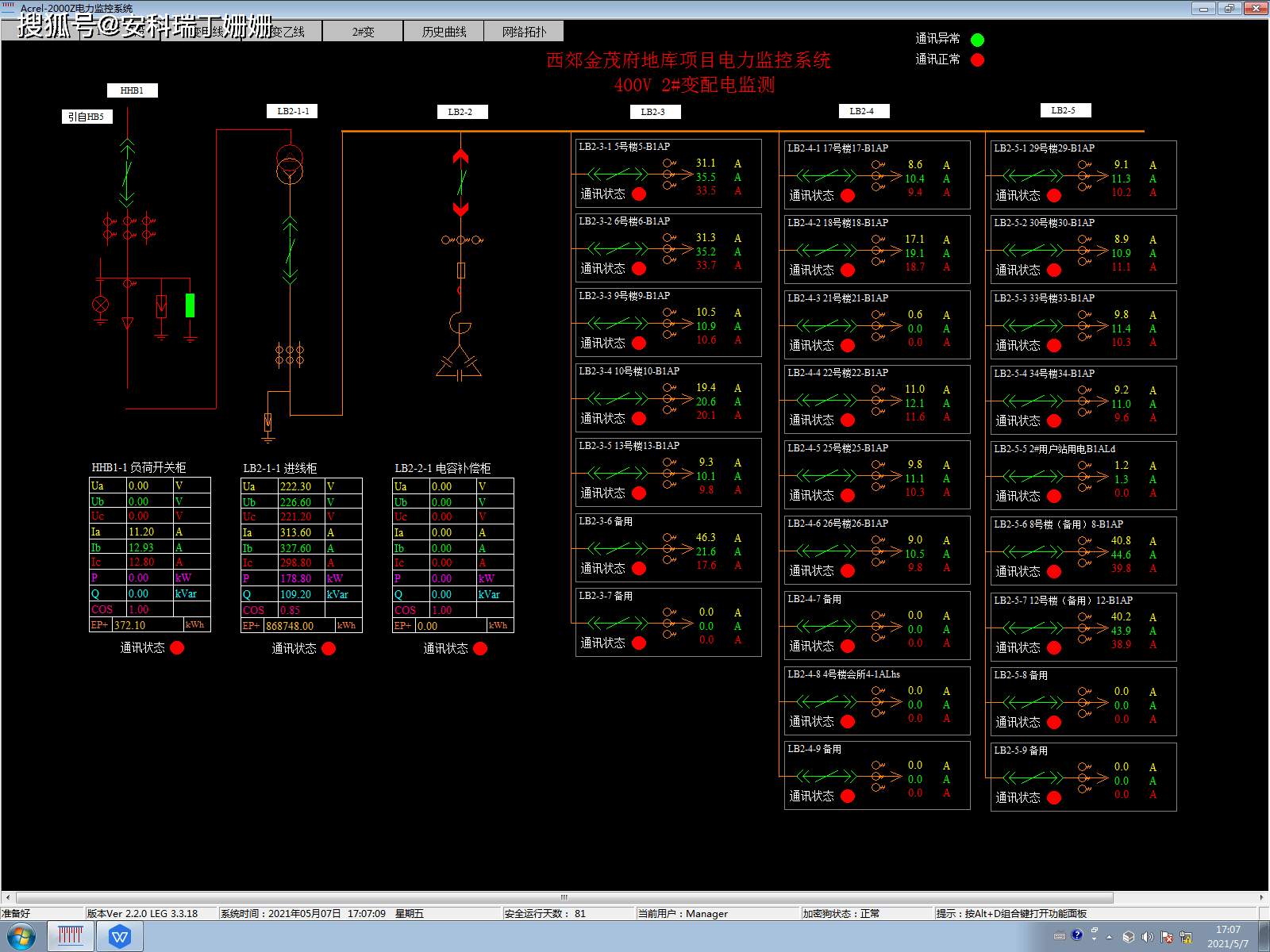Click the horizontal scrollbar right arrow
The height and width of the screenshot is (952, 1270).
tap(1261, 897)
